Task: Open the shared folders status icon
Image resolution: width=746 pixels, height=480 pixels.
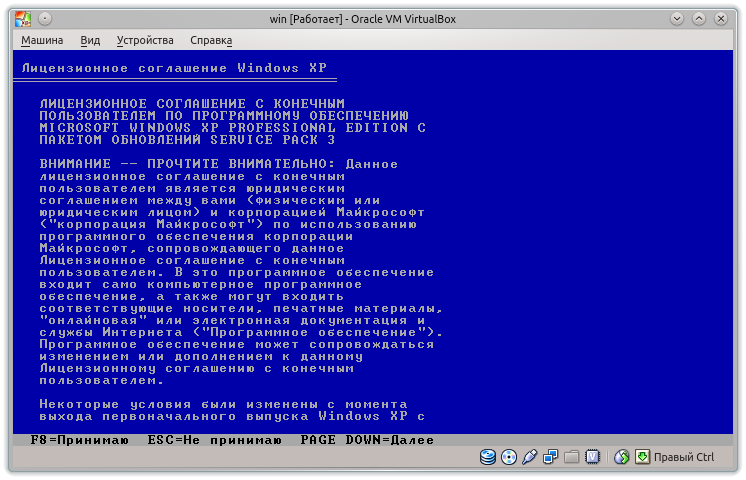Action: [x=571, y=457]
